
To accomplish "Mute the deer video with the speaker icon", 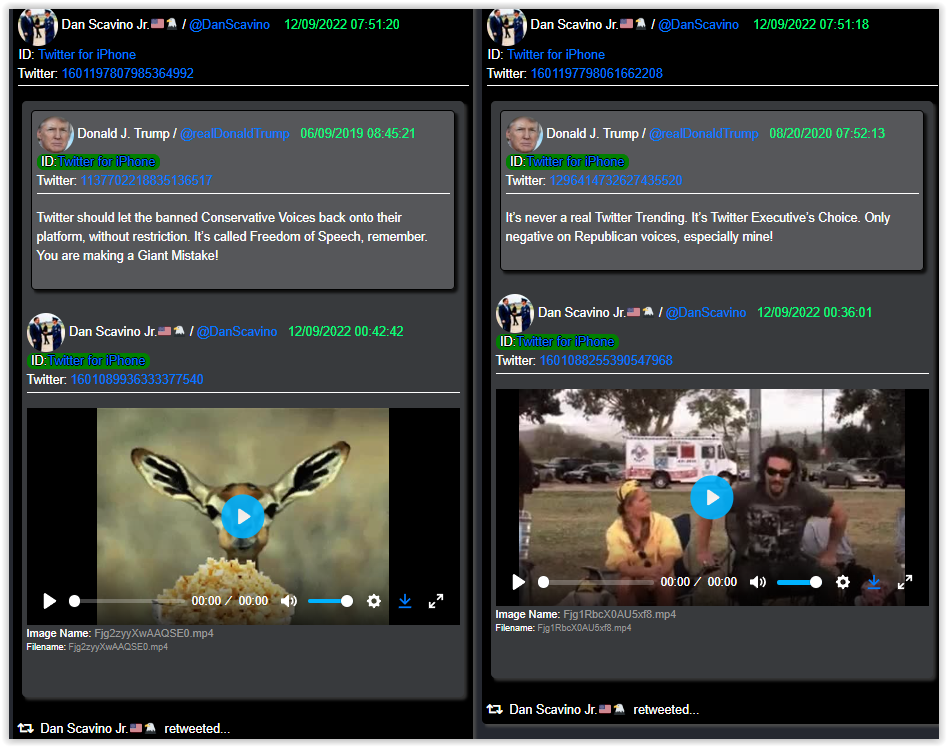I will 289,601.
